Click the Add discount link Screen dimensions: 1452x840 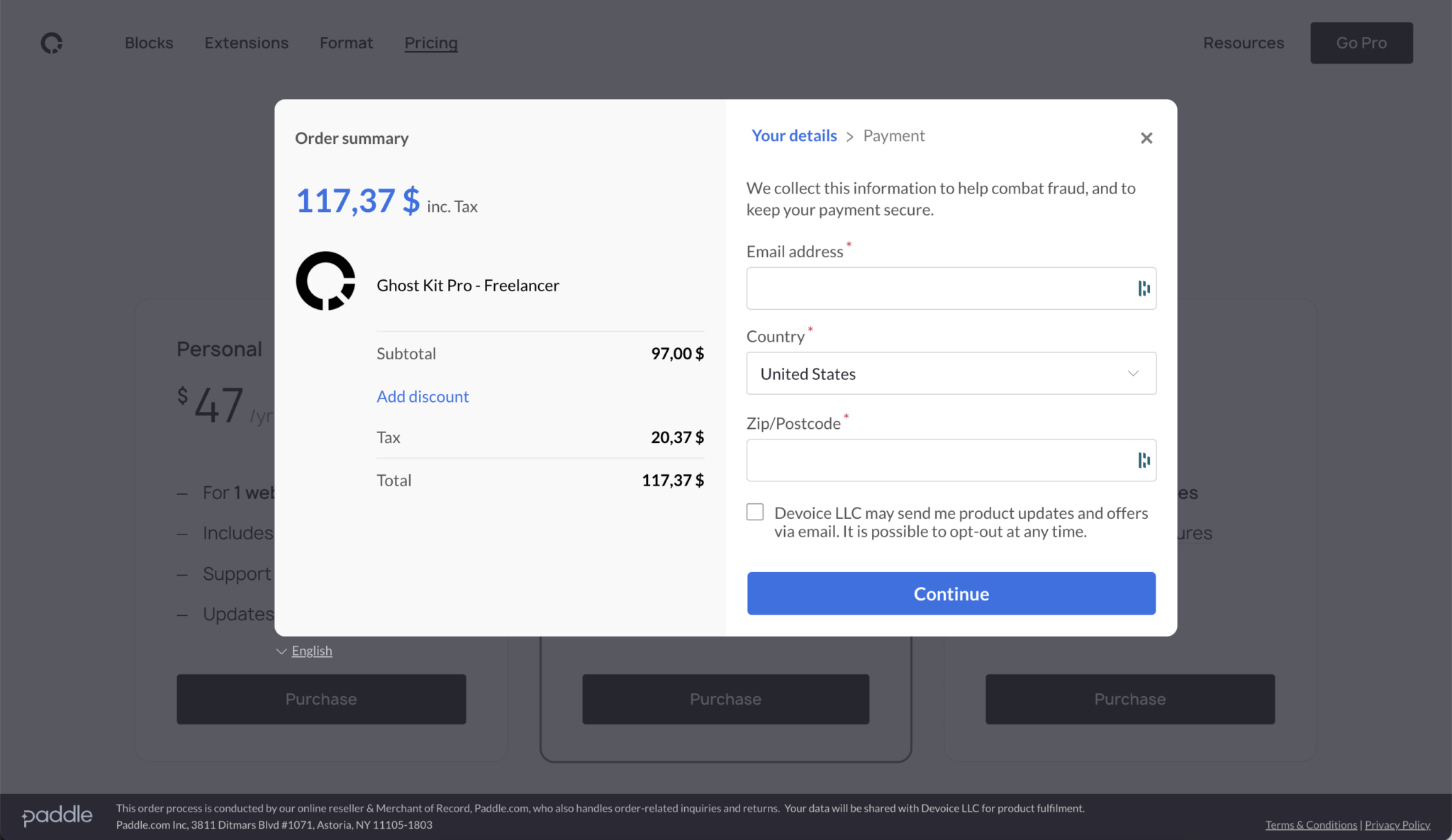[423, 397]
